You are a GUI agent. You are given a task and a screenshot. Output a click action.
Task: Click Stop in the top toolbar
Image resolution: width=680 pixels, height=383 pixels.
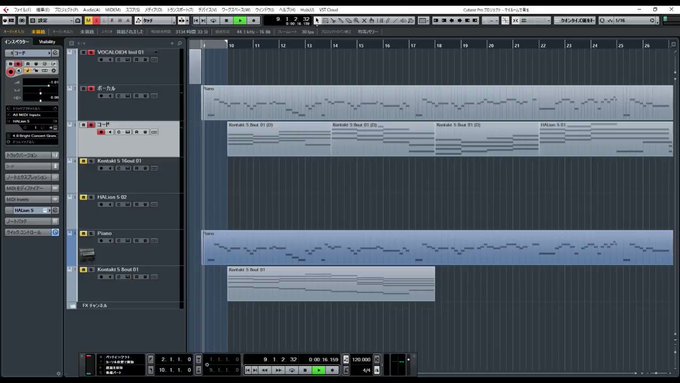coord(226,20)
